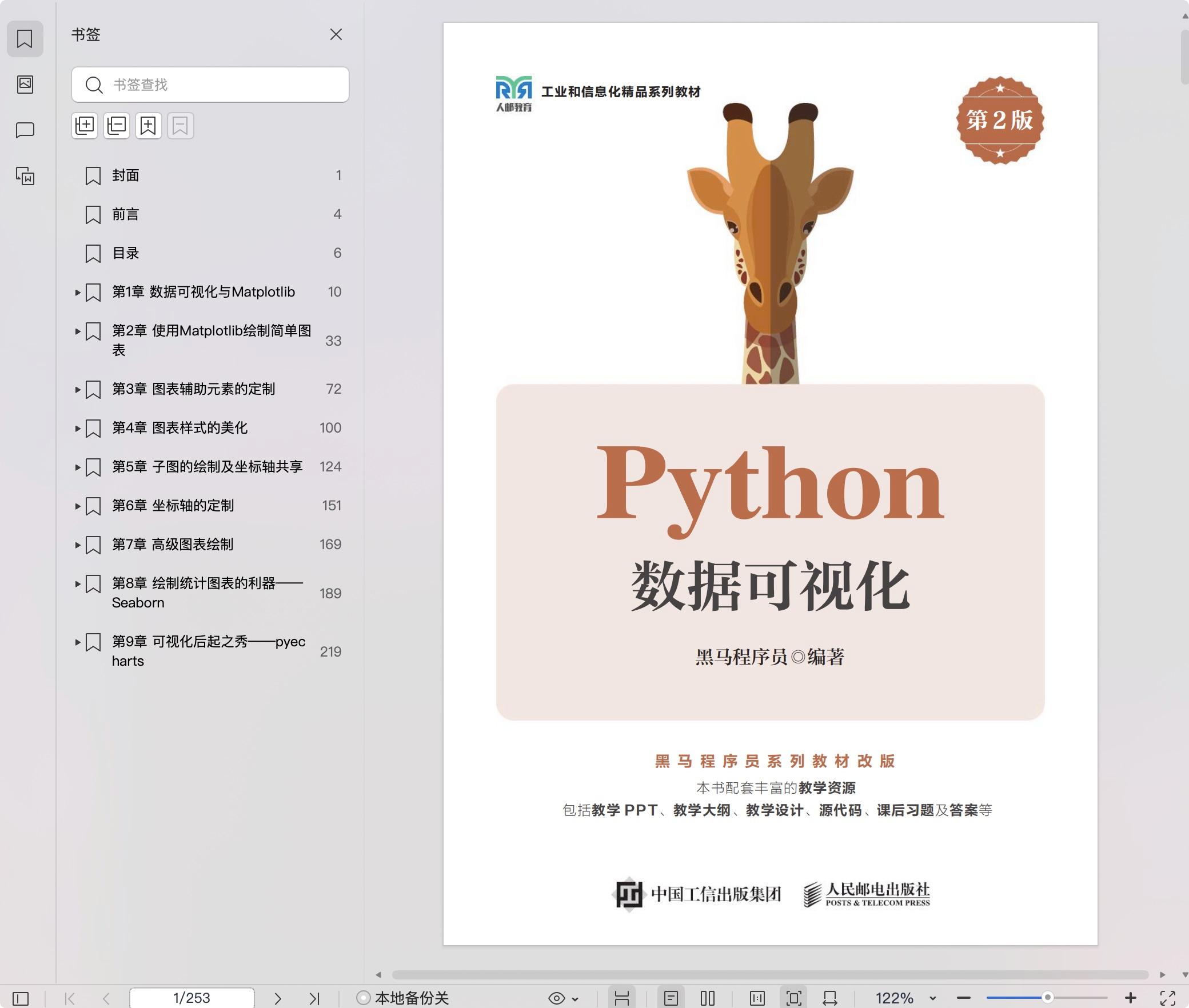Click collapse all bookmarks icon
This screenshot has height=1008, width=1189.
[x=117, y=126]
